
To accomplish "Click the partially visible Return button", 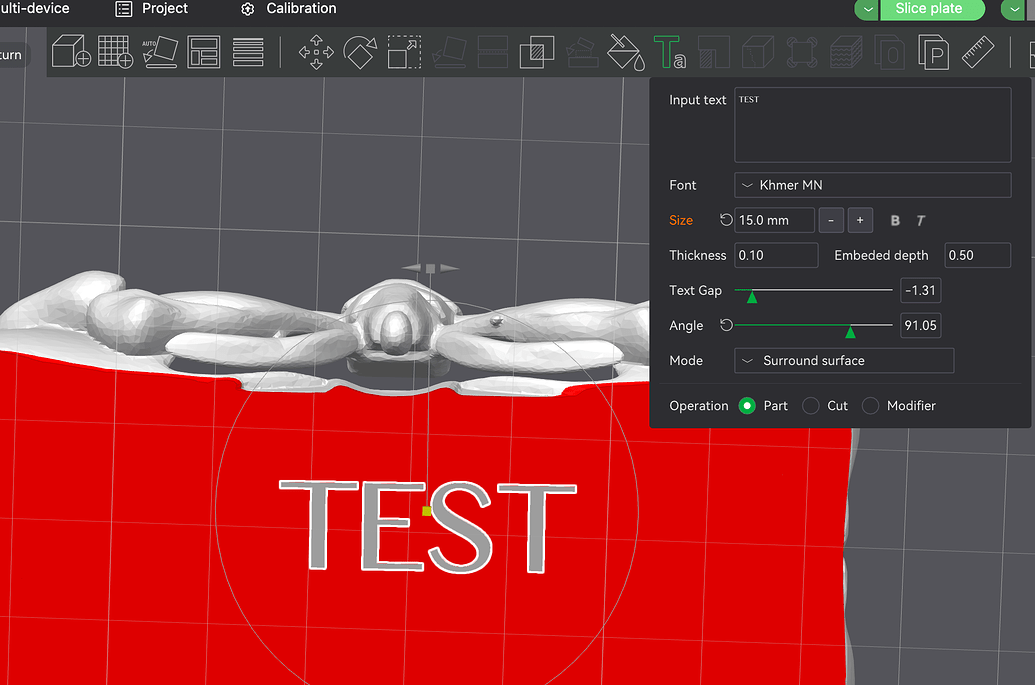I will (x=15, y=55).
